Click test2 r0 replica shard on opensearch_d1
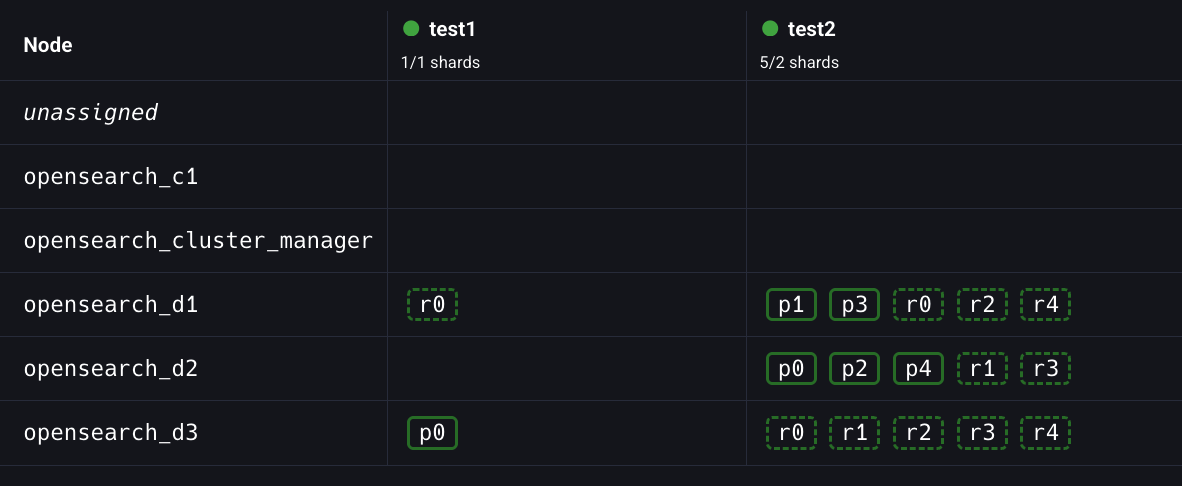The height and width of the screenshot is (486, 1182). [918, 305]
